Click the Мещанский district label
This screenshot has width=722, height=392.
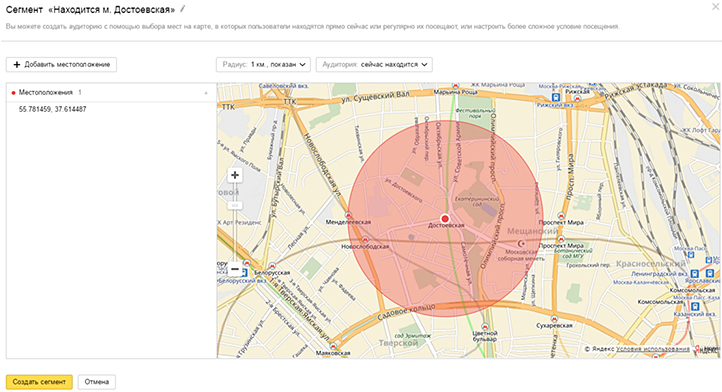pos(532,231)
